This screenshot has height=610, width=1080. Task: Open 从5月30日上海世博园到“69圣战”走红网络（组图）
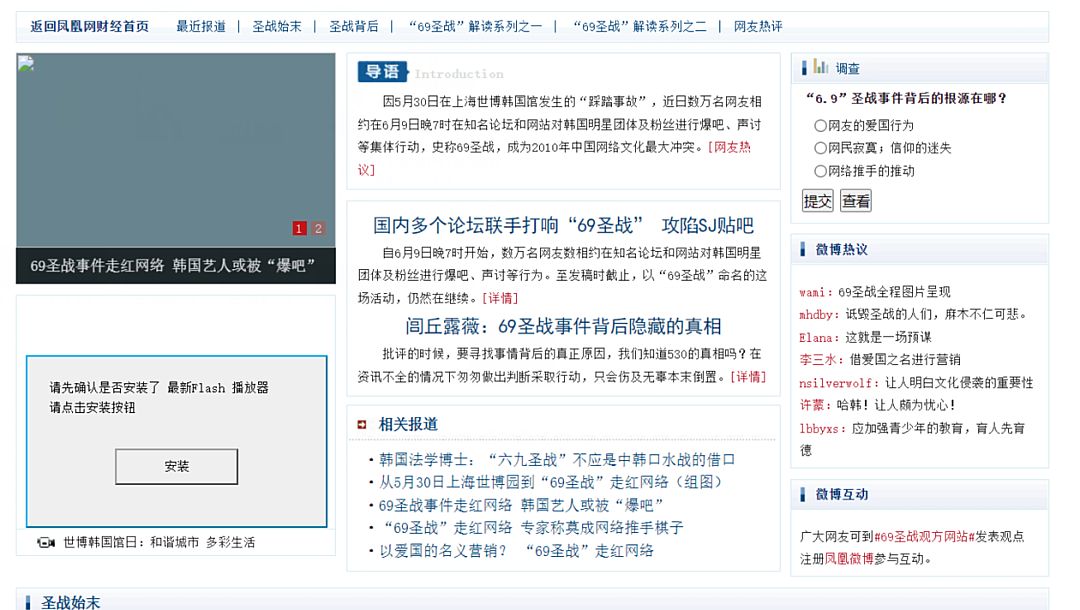pos(551,482)
